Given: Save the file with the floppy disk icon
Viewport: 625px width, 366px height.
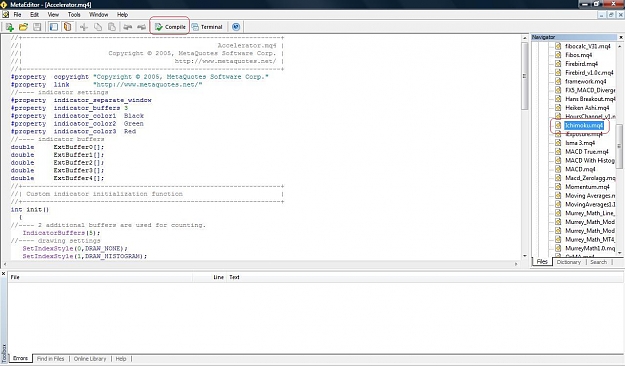Looking at the screenshot, I should coord(37,27).
